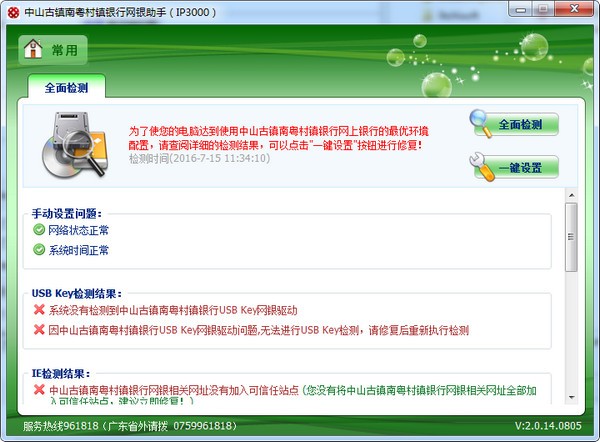Click the scrollbar up arrow
The image size is (600, 442).
click(571, 195)
